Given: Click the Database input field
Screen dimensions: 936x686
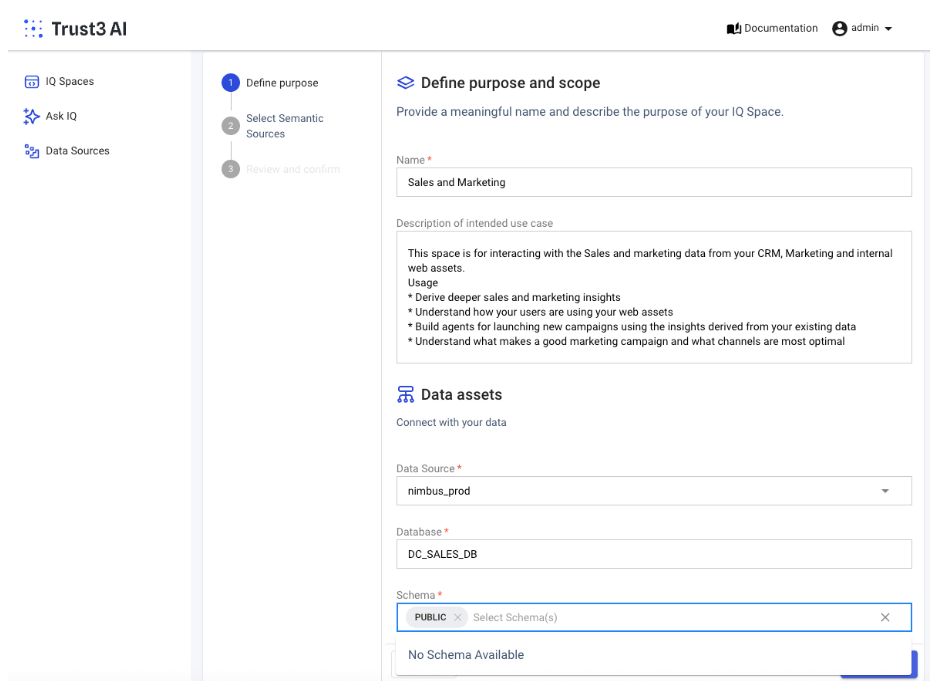Looking at the screenshot, I should (653, 554).
